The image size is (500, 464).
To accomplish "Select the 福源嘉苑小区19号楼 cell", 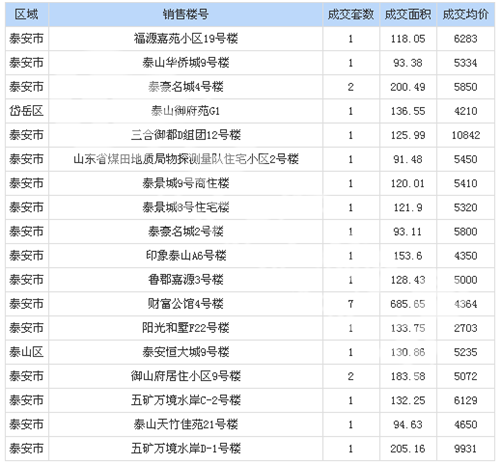I will tap(186, 39).
